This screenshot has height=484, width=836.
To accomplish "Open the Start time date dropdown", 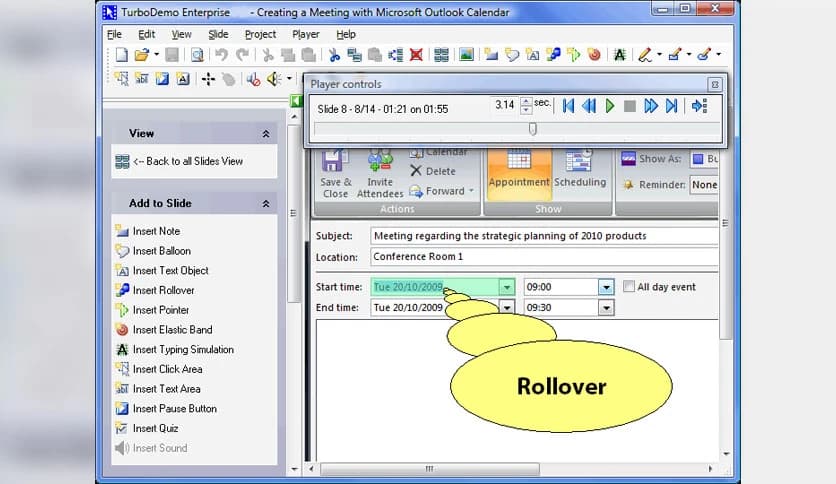I will 507,287.
